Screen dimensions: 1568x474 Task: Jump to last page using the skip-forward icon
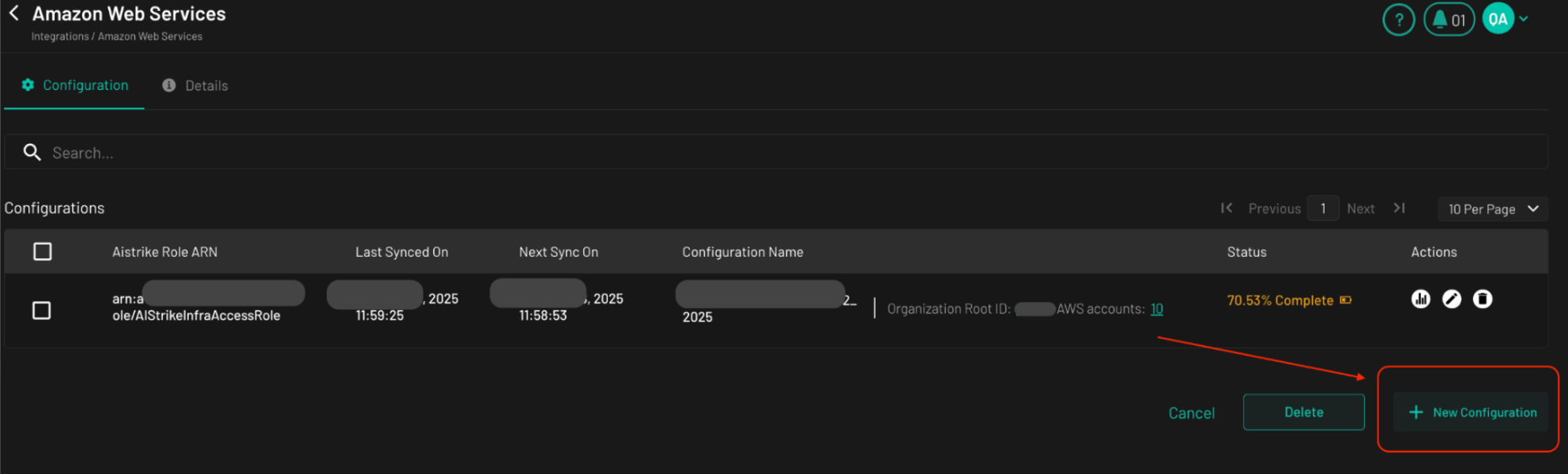pyautogui.click(x=1399, y=208)
